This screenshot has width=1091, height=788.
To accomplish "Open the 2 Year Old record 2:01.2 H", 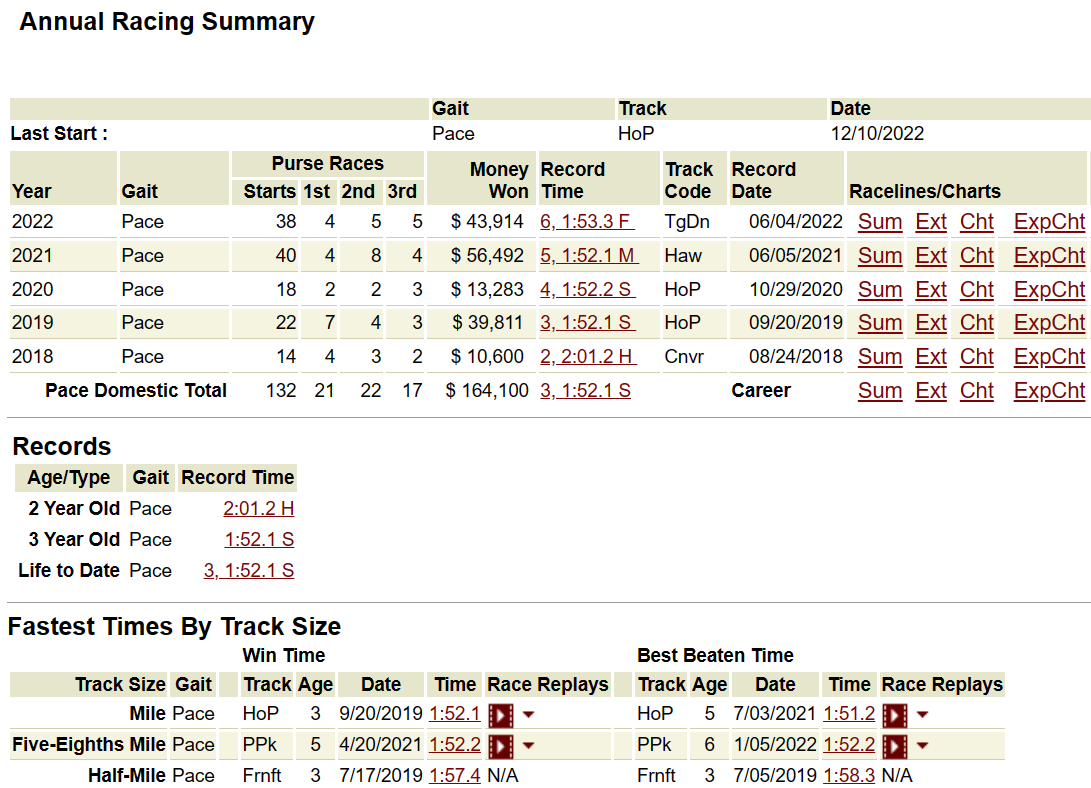I will [259, 509].
